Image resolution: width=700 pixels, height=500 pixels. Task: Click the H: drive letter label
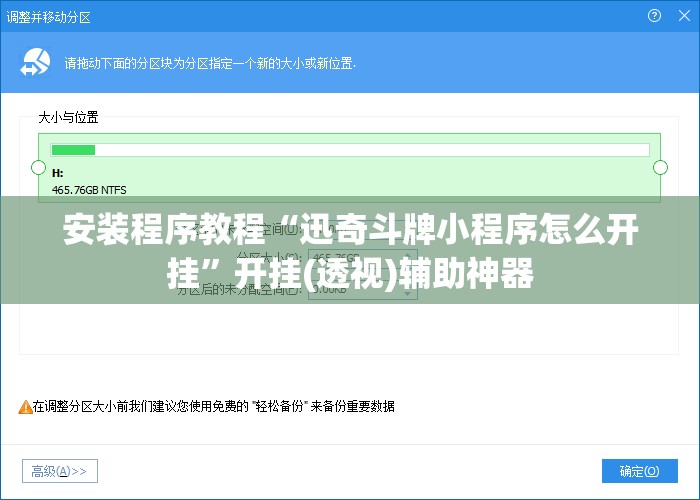(58, 173)
